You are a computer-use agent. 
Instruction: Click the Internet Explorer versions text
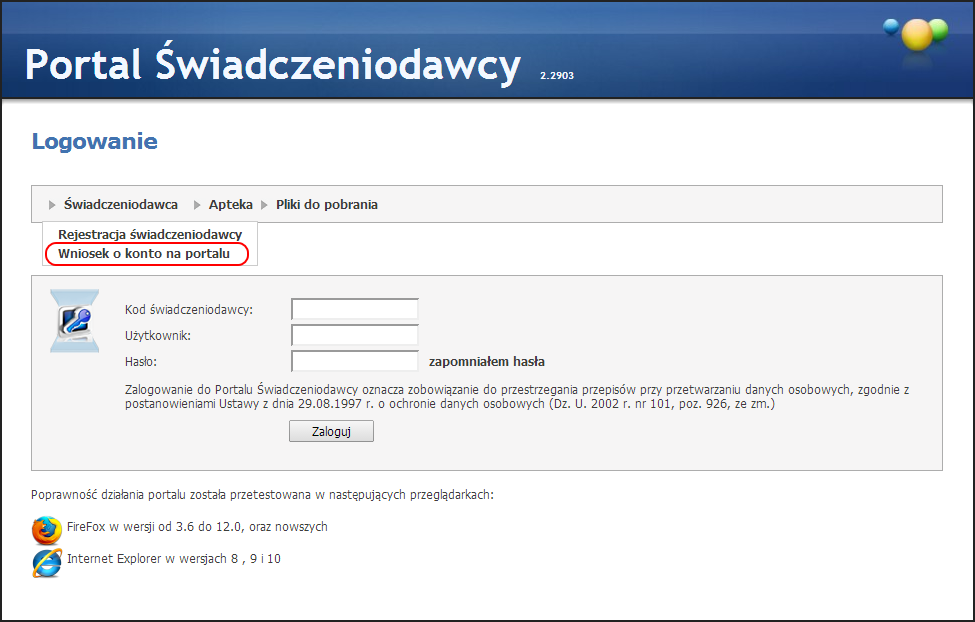[173, 559]
